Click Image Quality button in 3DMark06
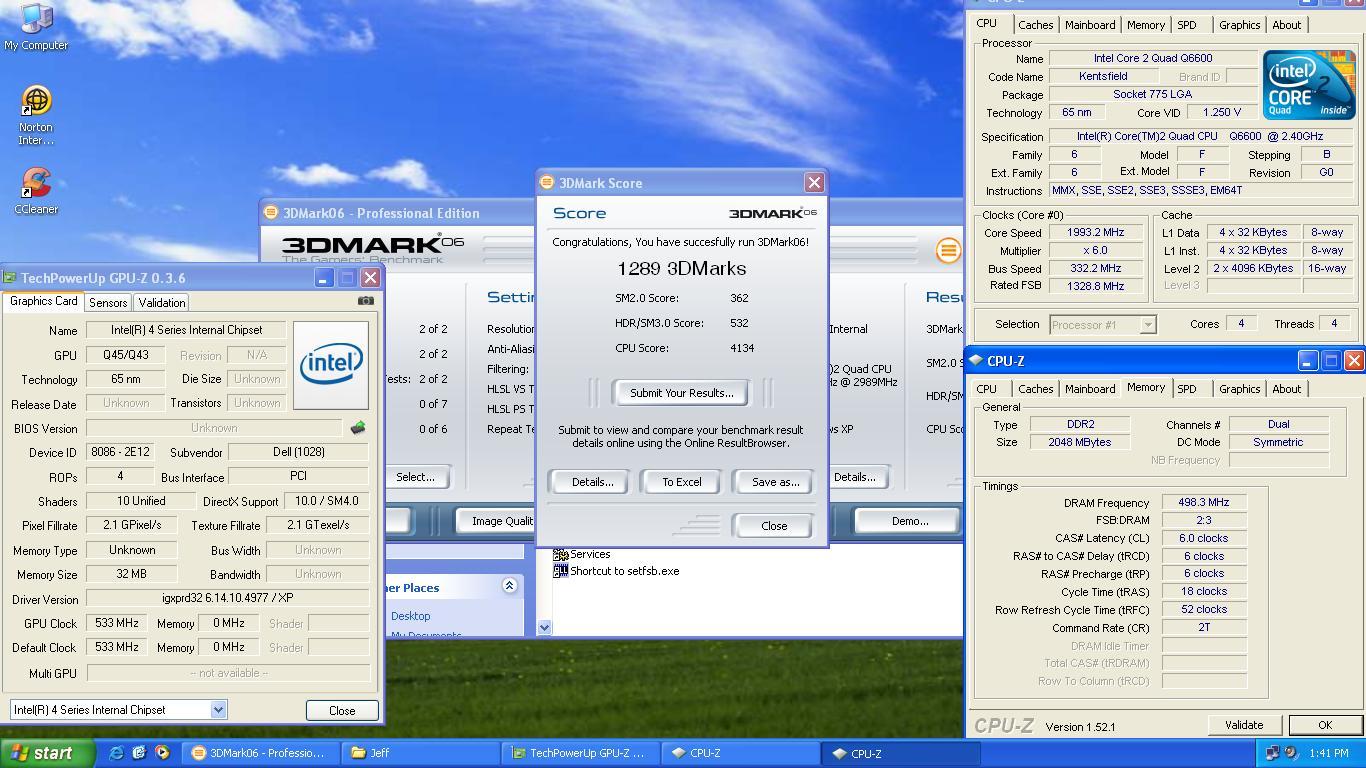1366x768 pixels. coord(497,521)
